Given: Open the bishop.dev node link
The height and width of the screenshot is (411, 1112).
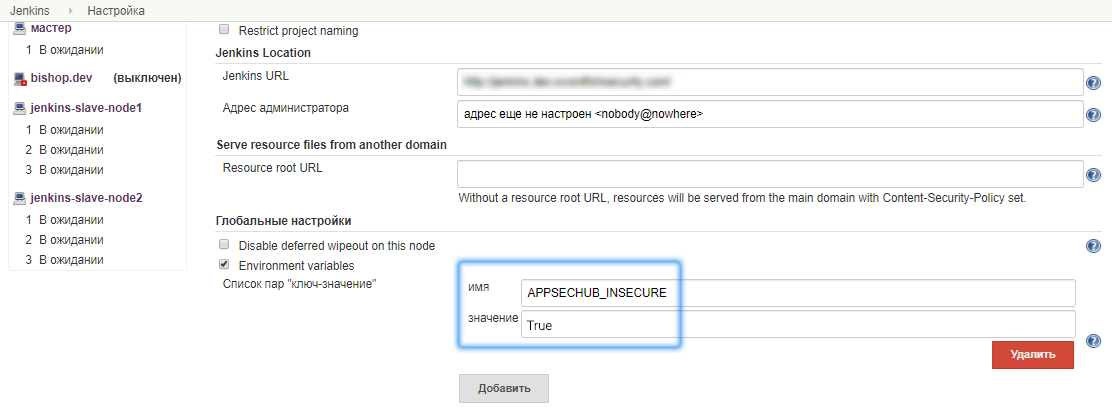Looking at the screenshot, I should point(61,78).
